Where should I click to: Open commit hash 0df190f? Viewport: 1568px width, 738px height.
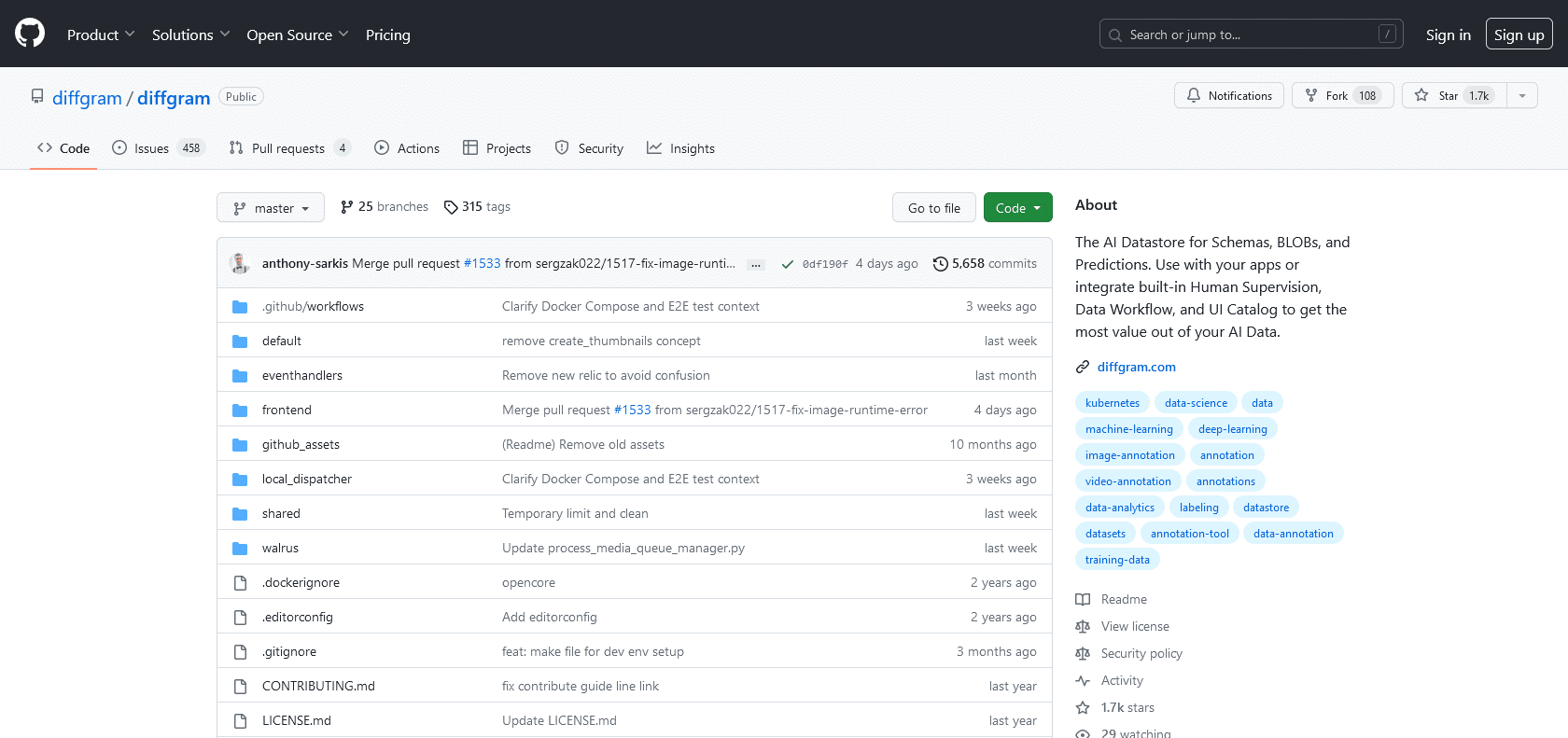[825, 264]
